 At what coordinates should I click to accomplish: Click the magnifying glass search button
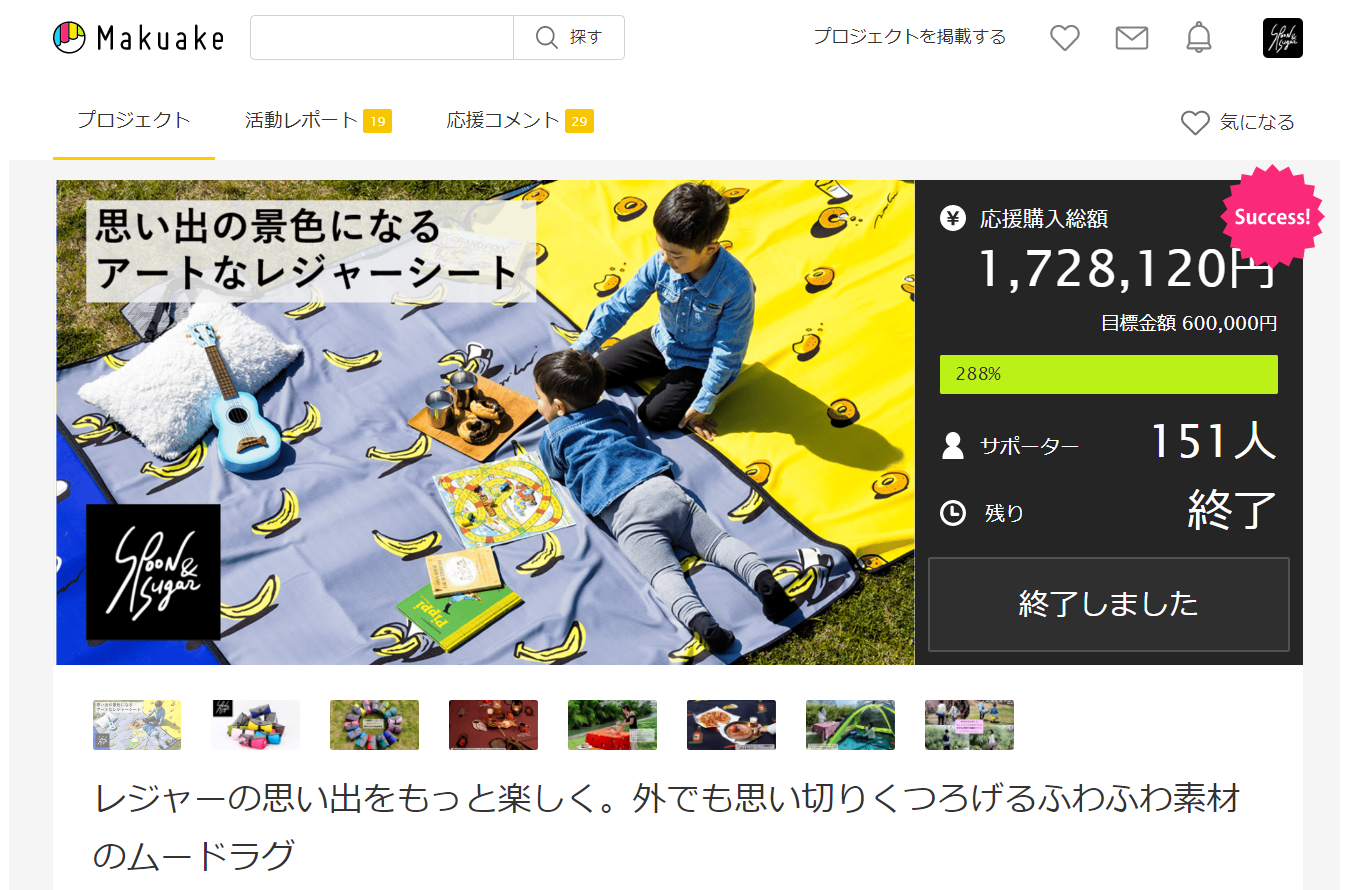tap(569, 38)
